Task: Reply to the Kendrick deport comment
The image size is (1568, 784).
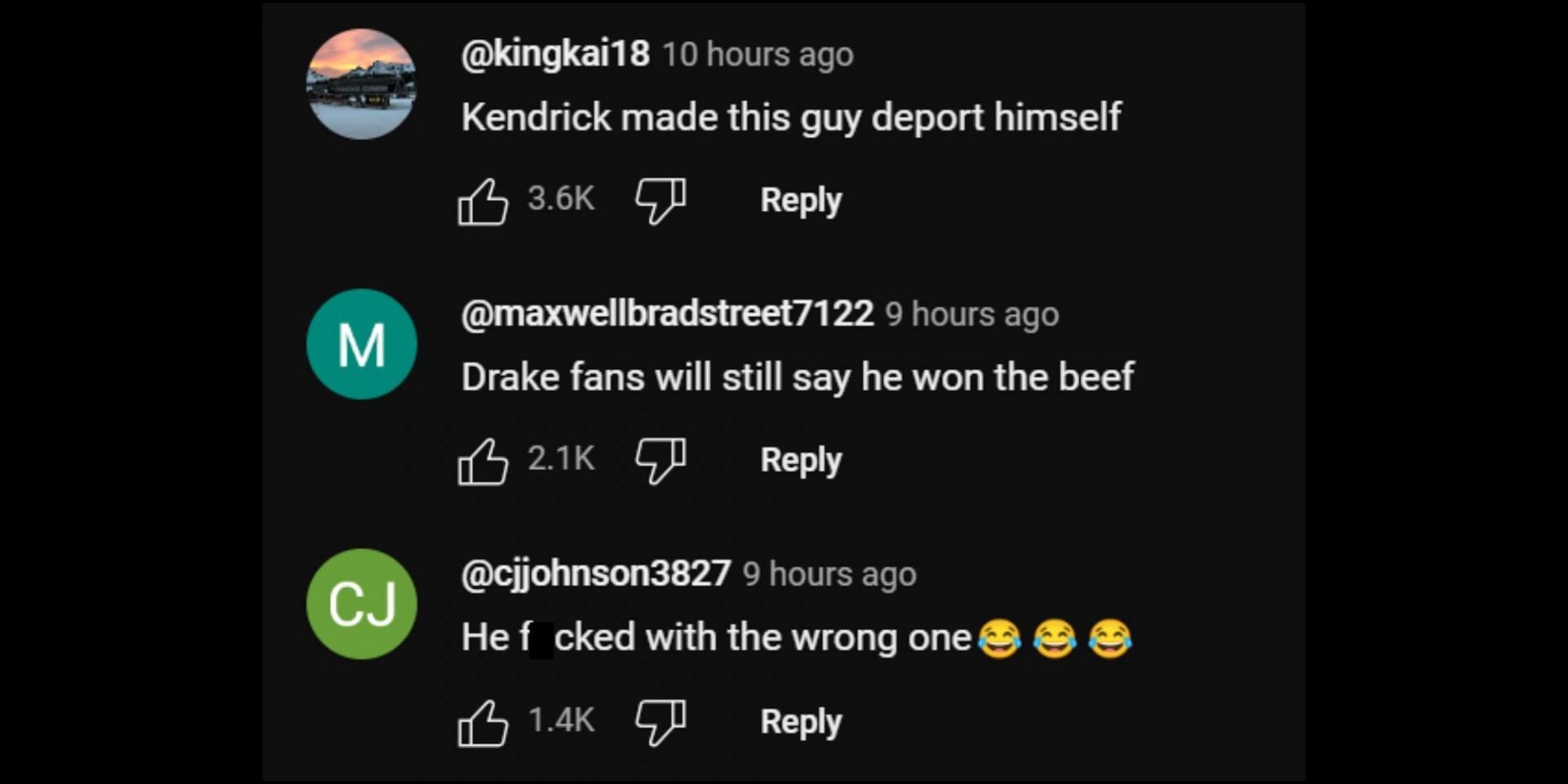Action: pos(800,201)
